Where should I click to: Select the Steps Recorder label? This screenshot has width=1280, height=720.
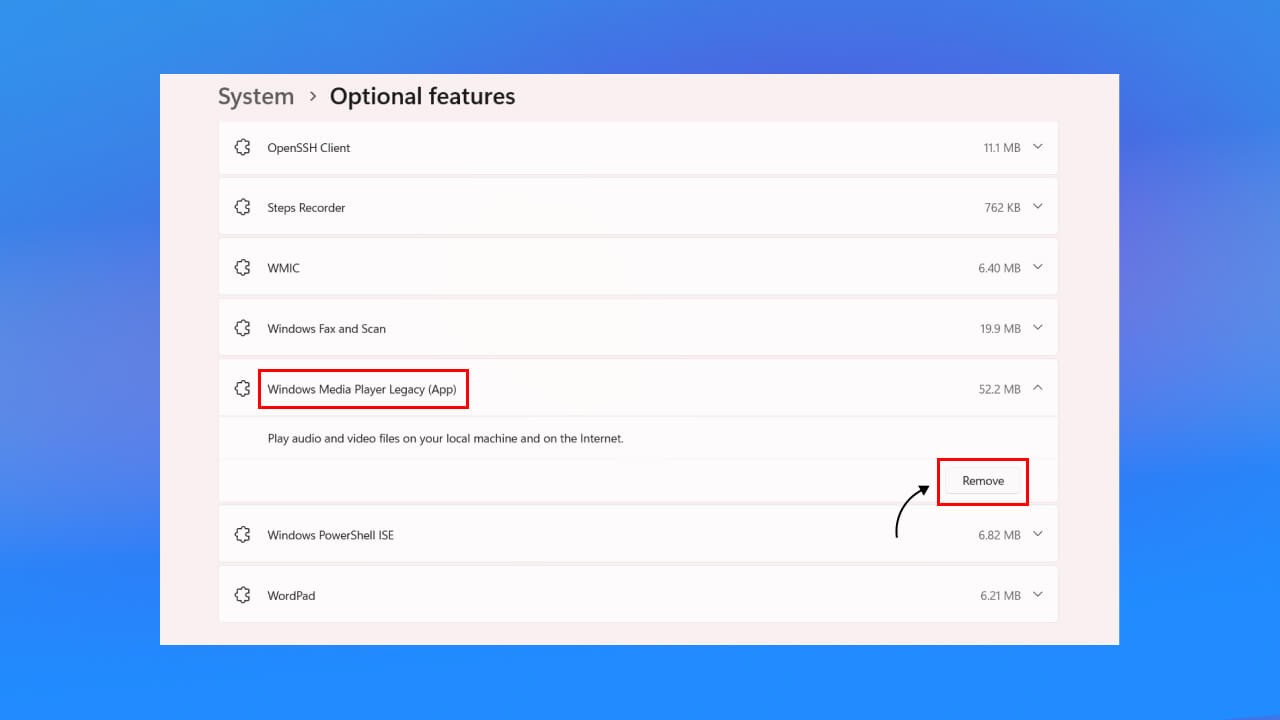(x=306, y=208)
